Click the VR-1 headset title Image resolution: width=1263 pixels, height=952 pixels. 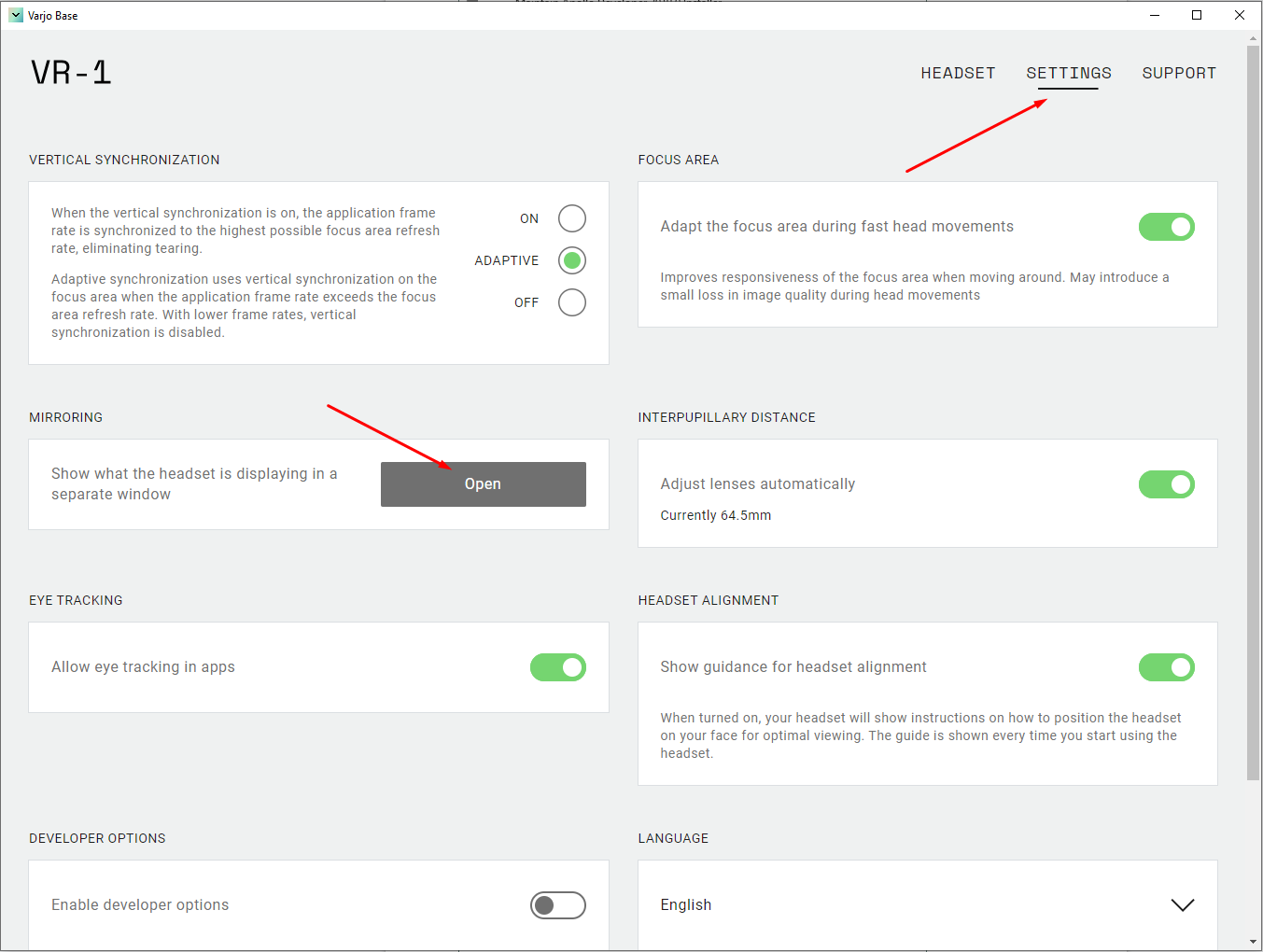point(72,73)
